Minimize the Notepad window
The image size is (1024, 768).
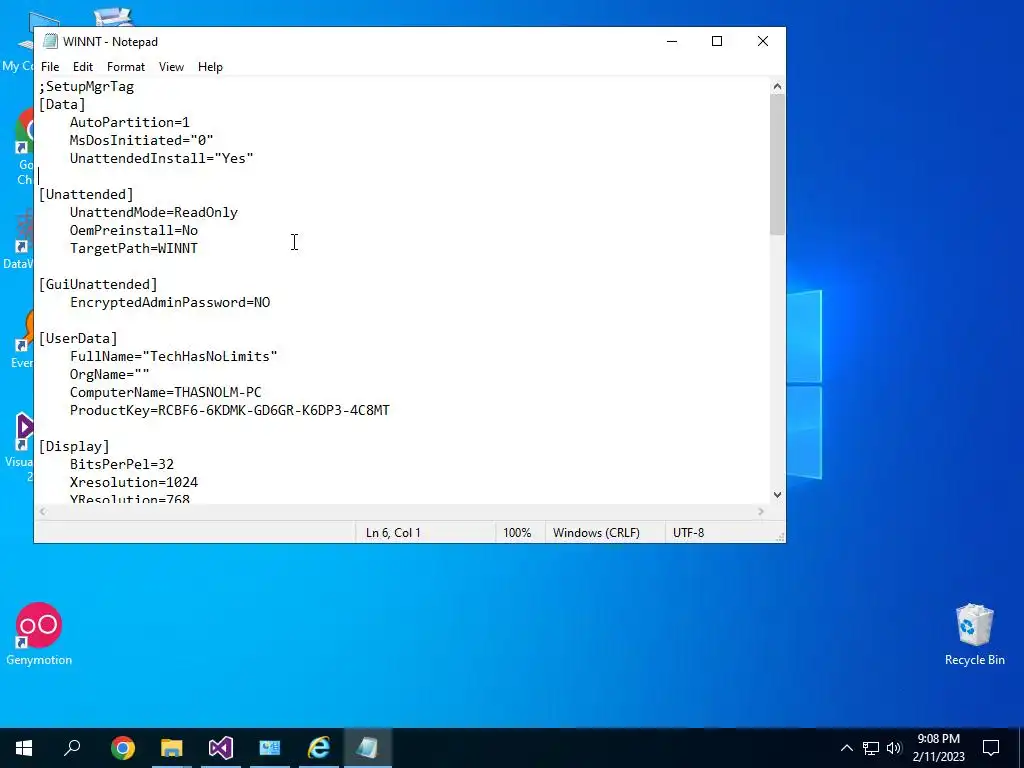click(672, 41)
